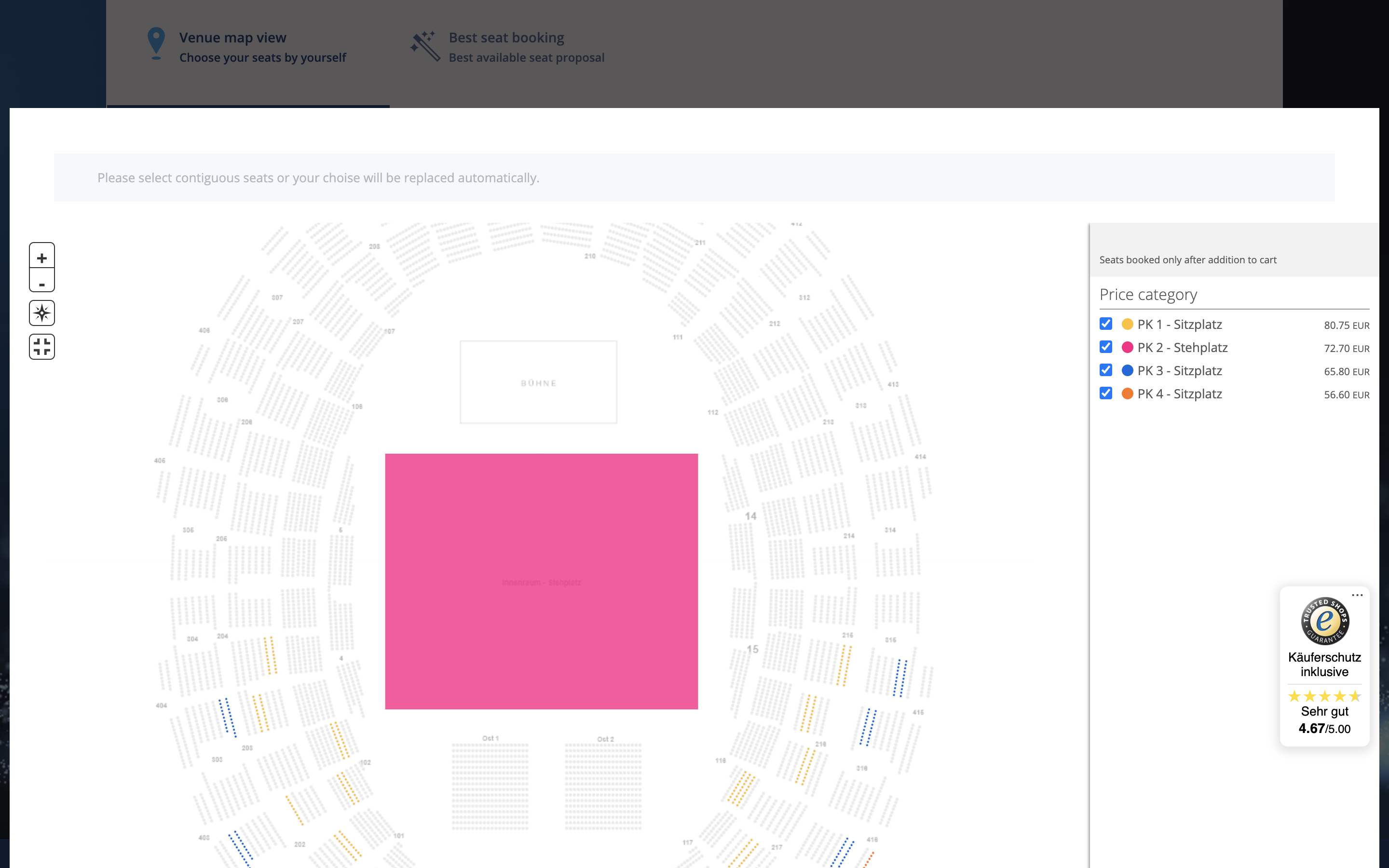Switch to Venue map view tab
Image resolution: width=1389 pixels, height=868 pixels.
click(x=248, y=47)
